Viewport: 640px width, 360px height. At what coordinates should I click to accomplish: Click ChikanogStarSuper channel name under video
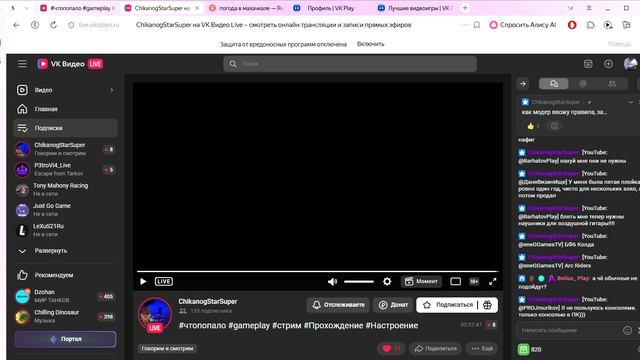tap(208, 301)
